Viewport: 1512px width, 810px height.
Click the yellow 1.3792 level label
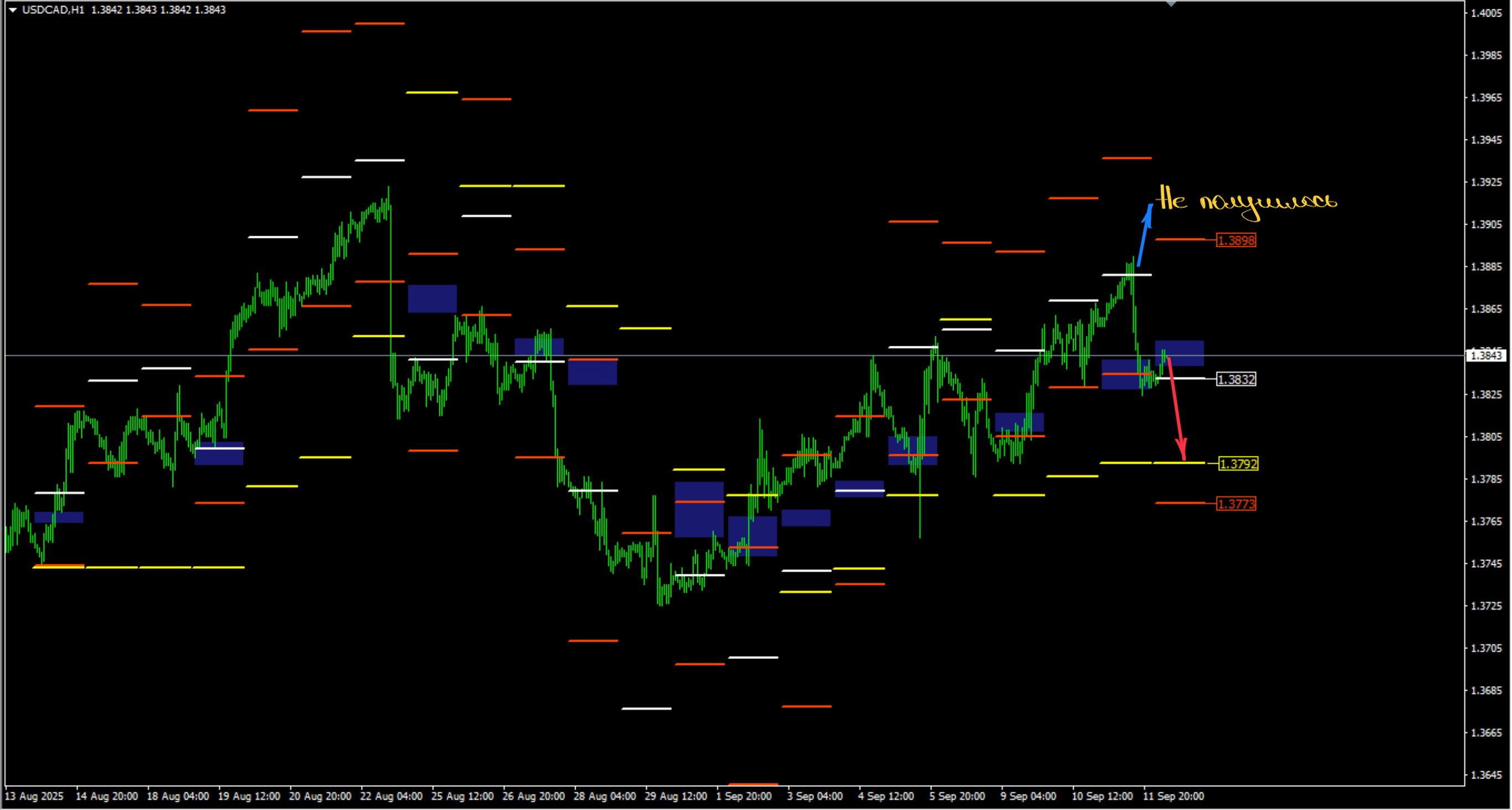(x=1239, y=464)
